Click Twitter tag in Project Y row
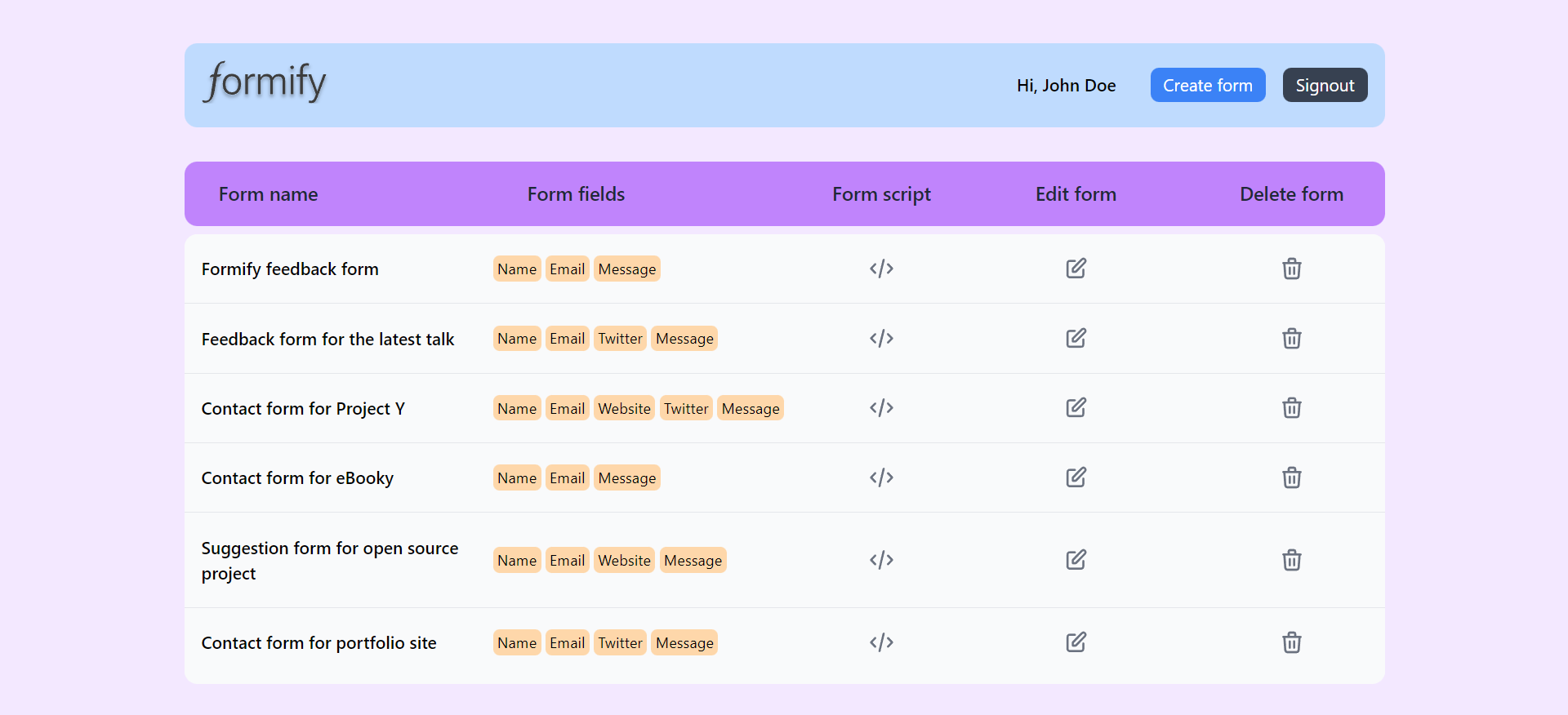Viewport: 1568px width, 715px height. (686, 408)
